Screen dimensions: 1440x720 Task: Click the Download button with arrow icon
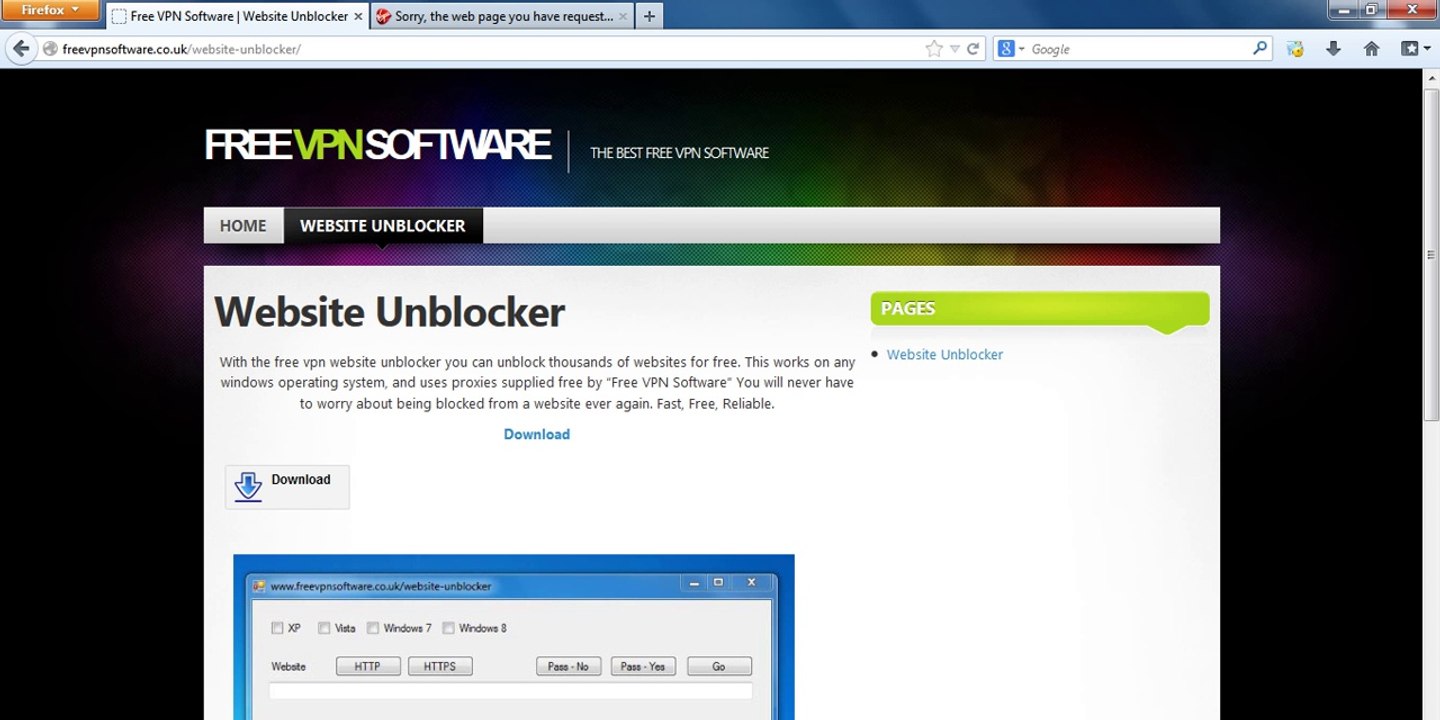click(287, 487)
